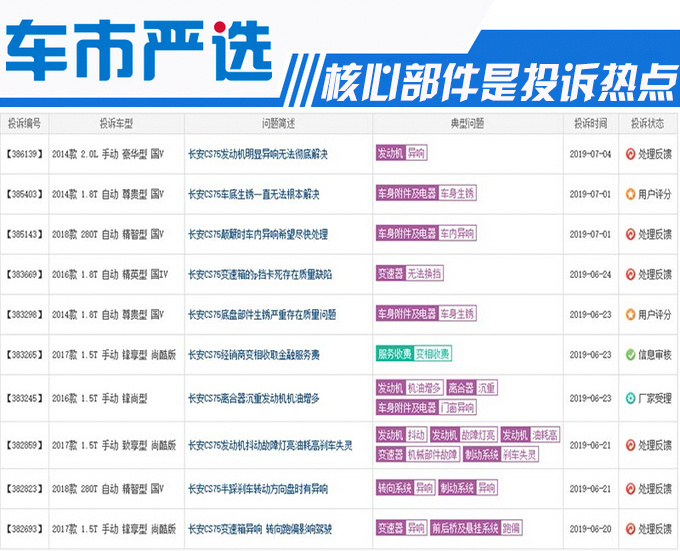
Task: Select complaint number 【386139】
Action: point(24,154)
